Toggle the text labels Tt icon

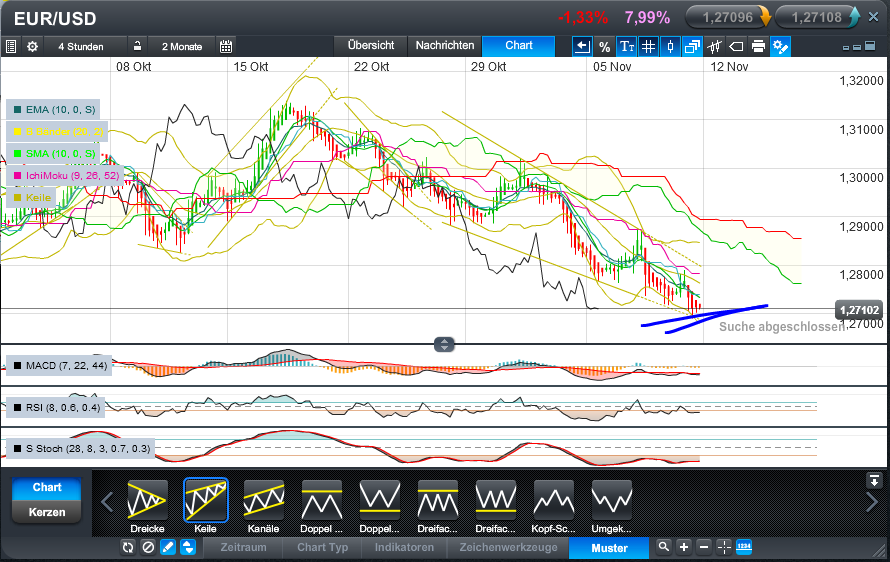click(627, 47)
